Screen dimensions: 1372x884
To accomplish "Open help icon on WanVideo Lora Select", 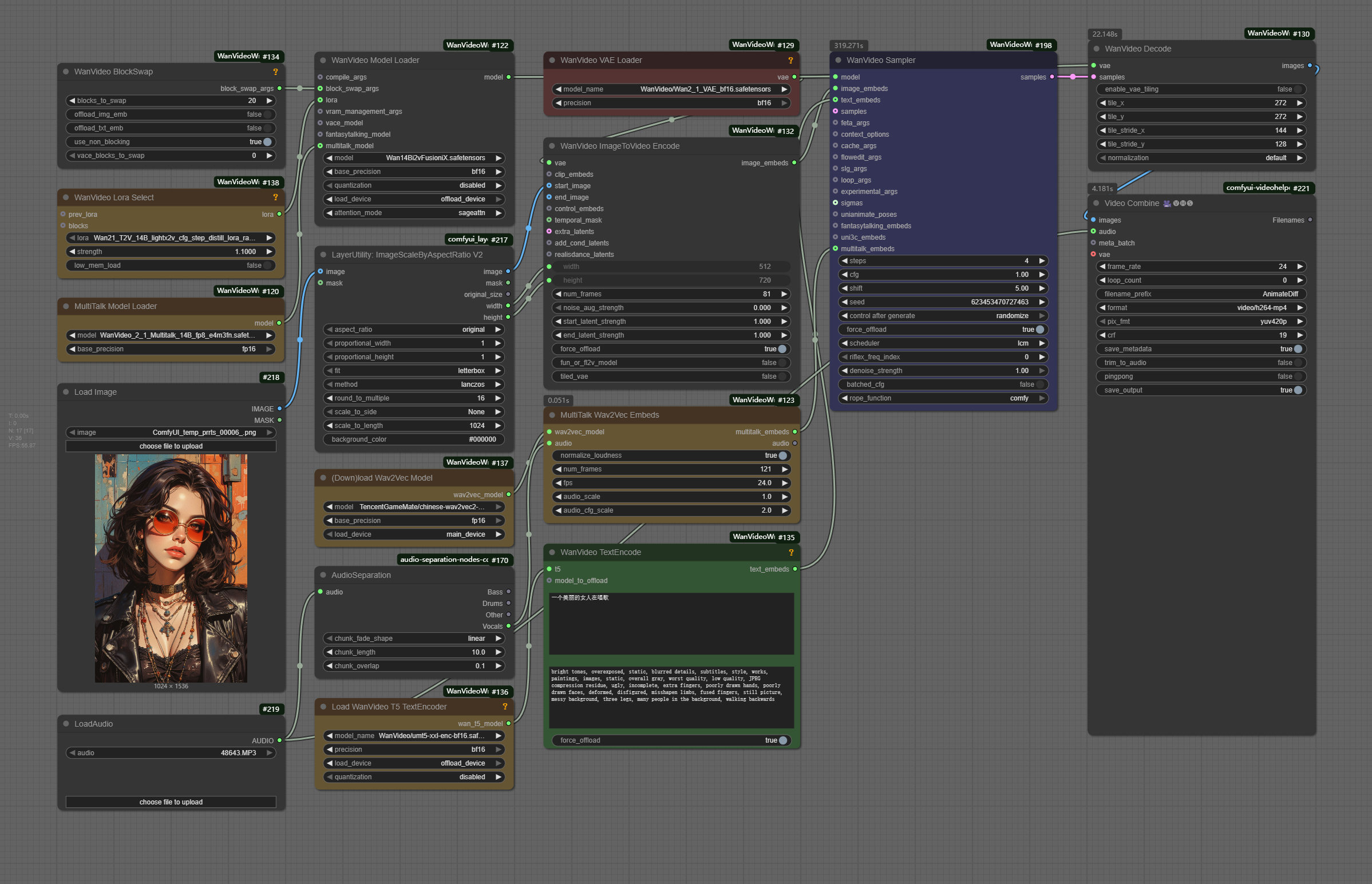I will pos(275,197).
